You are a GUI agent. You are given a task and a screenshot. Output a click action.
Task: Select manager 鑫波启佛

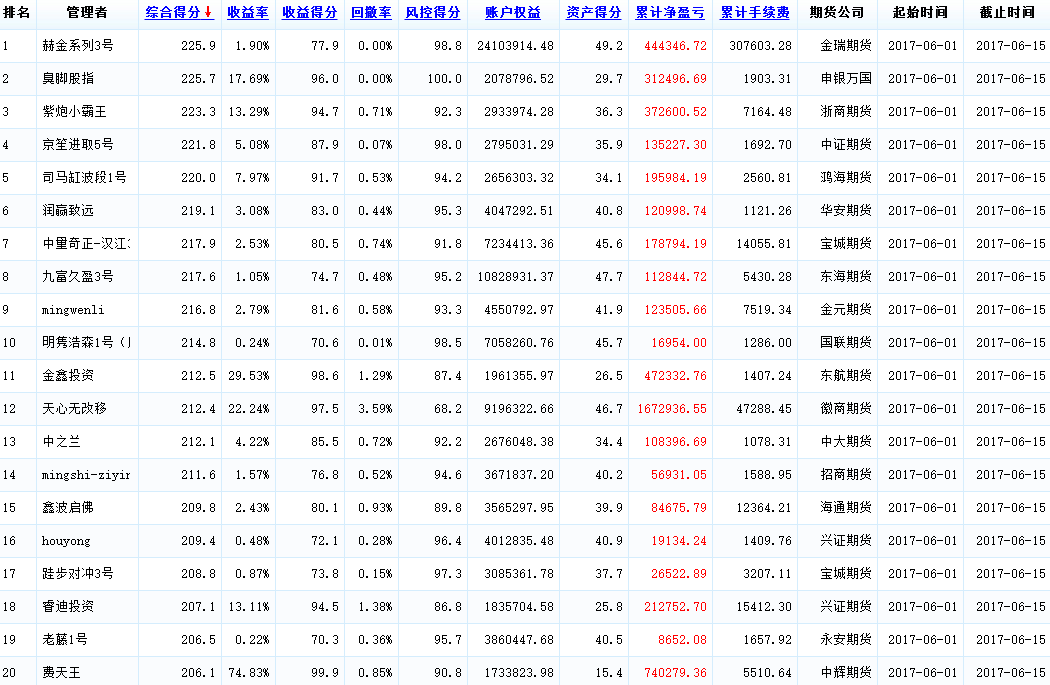tap(68, 508)
